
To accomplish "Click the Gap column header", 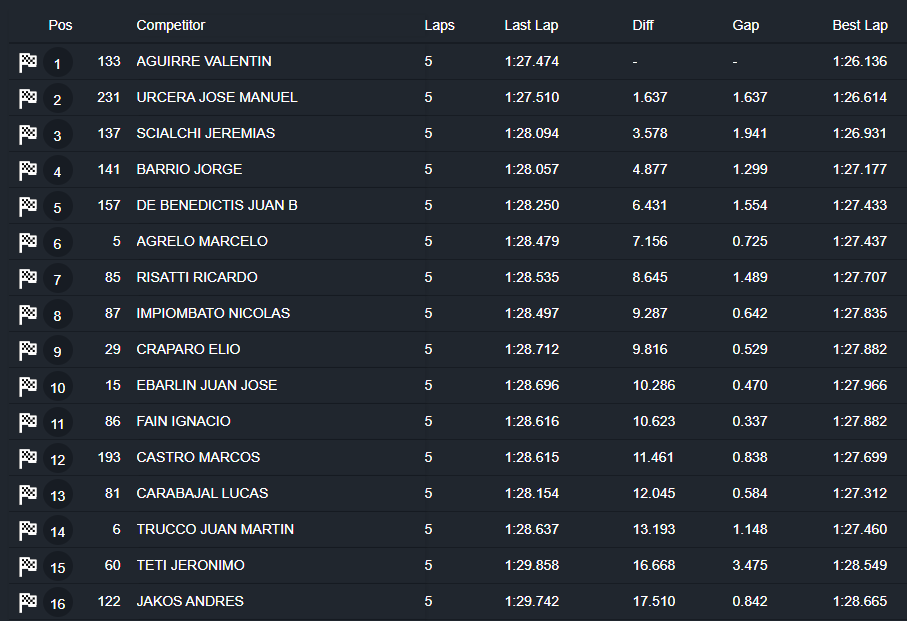I will click(x=746, y=25).
